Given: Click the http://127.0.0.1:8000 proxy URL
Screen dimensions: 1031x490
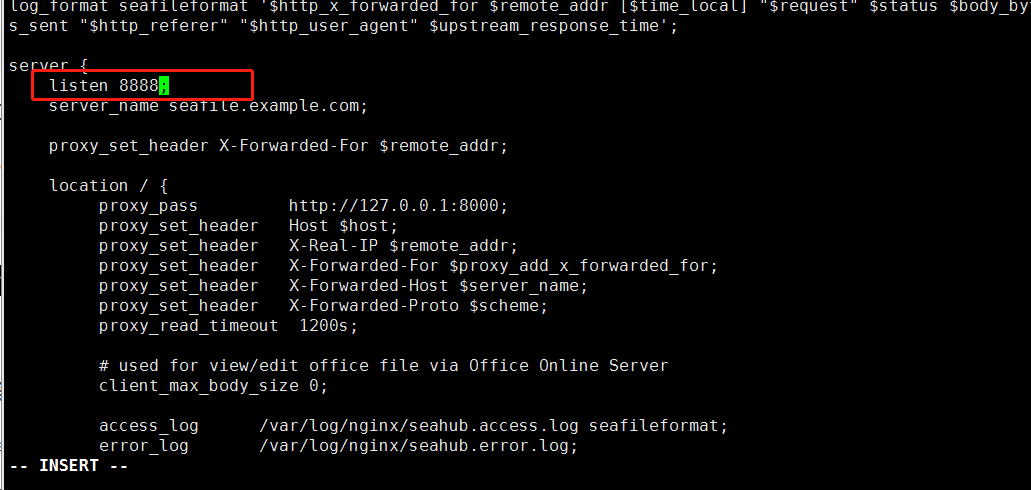Looking at the screenshot, I should (398, 206).
